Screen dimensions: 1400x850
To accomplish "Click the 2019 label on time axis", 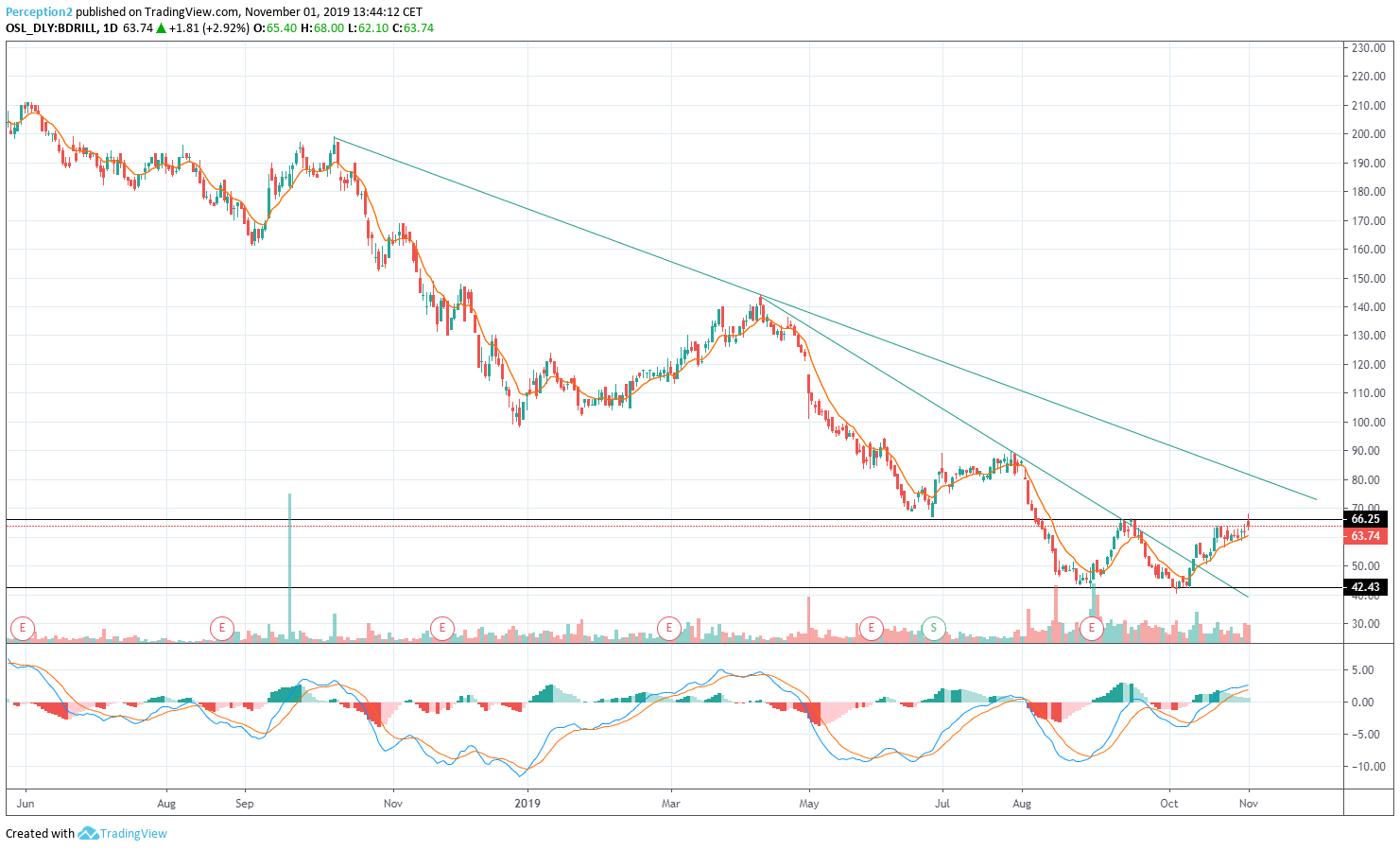I will pyautogui.click(x=527, y=804).
